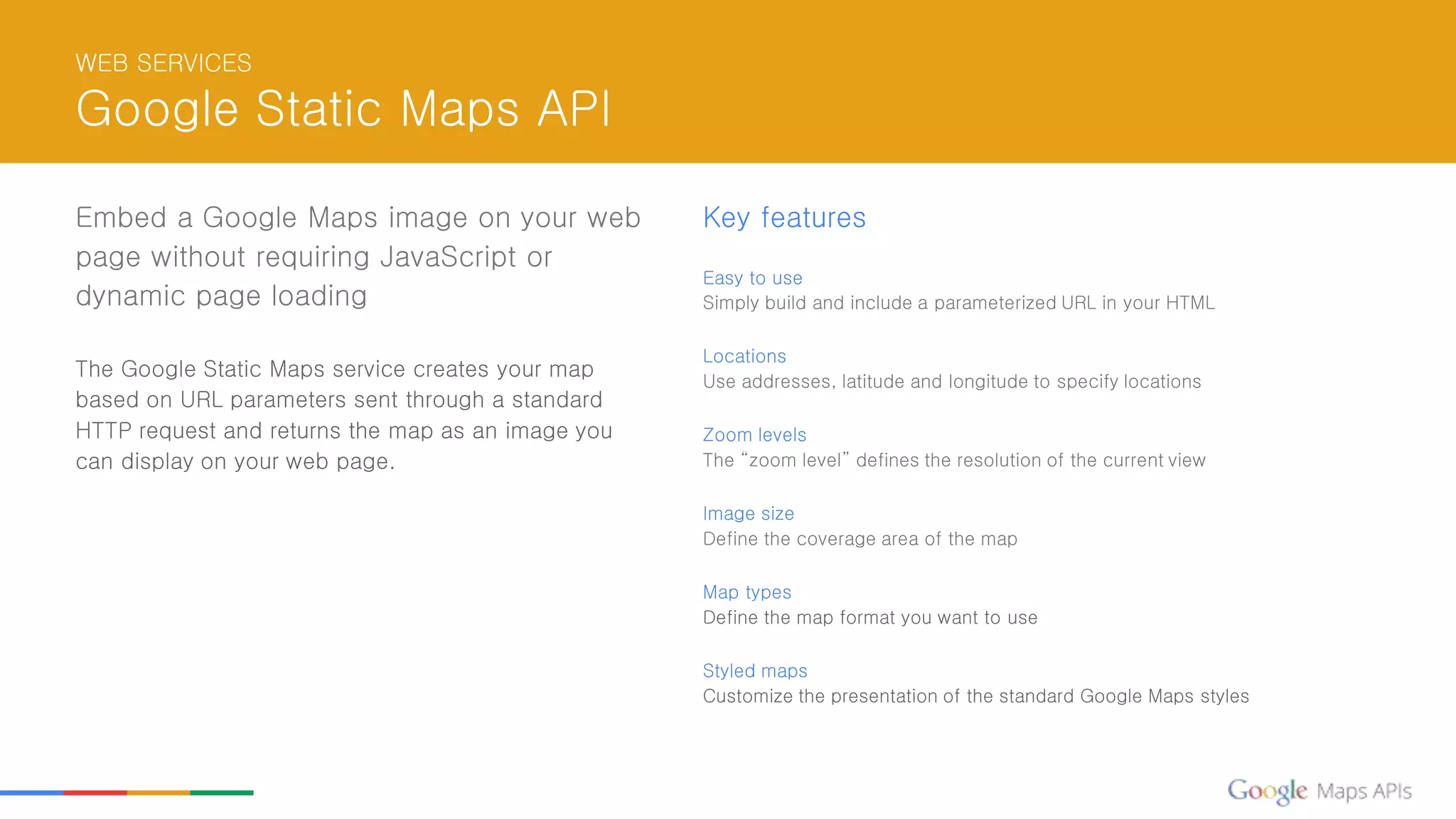Image resolution: width=1456 pixels, height=819 pixels.
Task: Click 'Simply build and include a parameterized URL' line
Action: pos(958,304)
